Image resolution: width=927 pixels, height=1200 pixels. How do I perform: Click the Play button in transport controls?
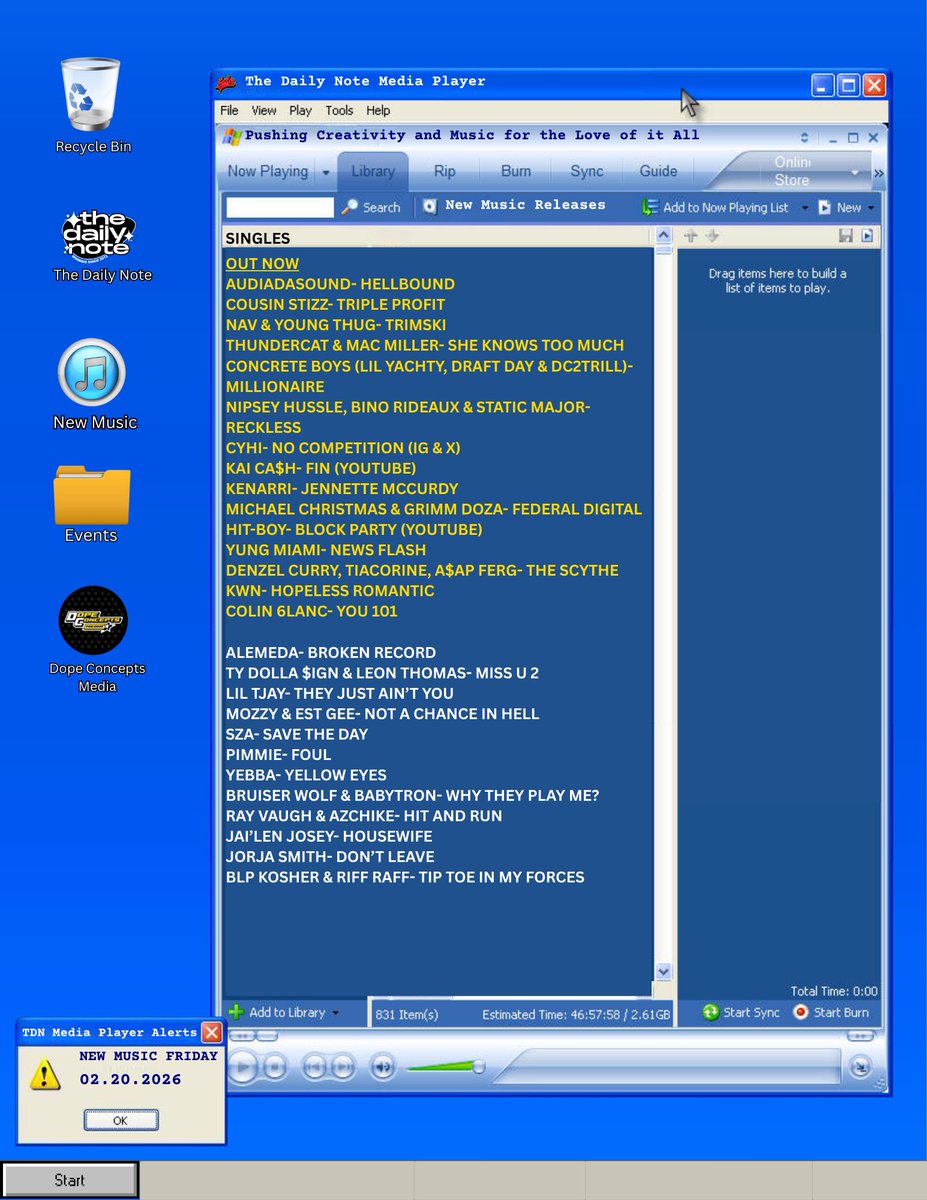pos(242,1067)
